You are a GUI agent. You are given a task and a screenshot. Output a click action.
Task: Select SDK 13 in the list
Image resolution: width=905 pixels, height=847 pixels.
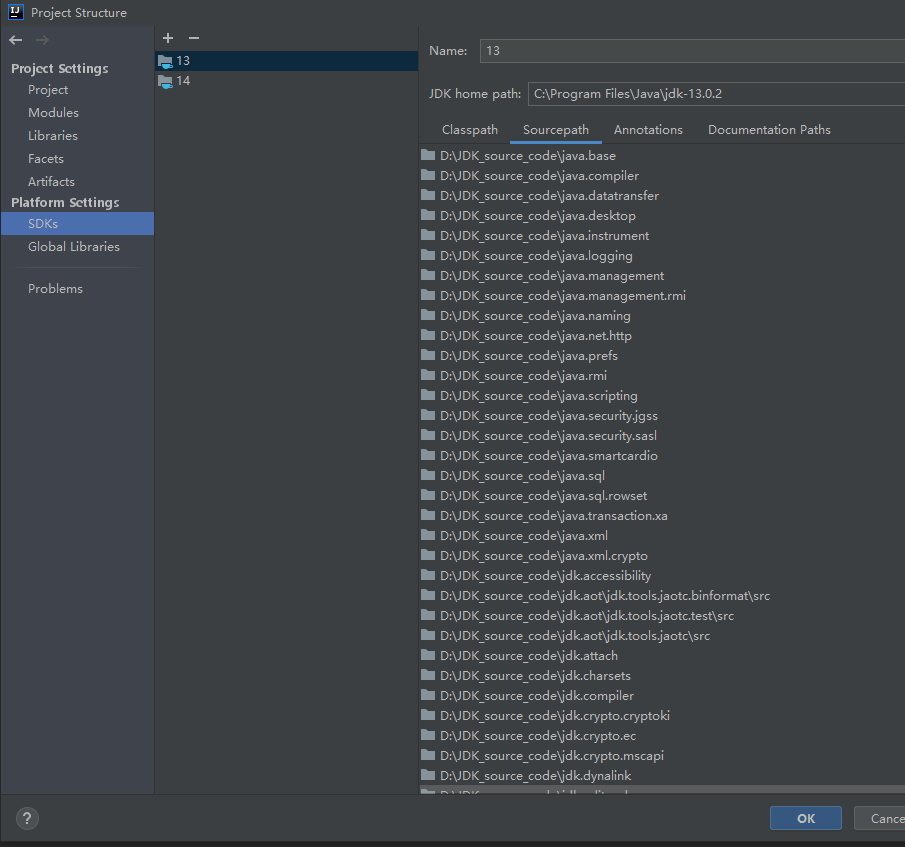pos(183,61)
